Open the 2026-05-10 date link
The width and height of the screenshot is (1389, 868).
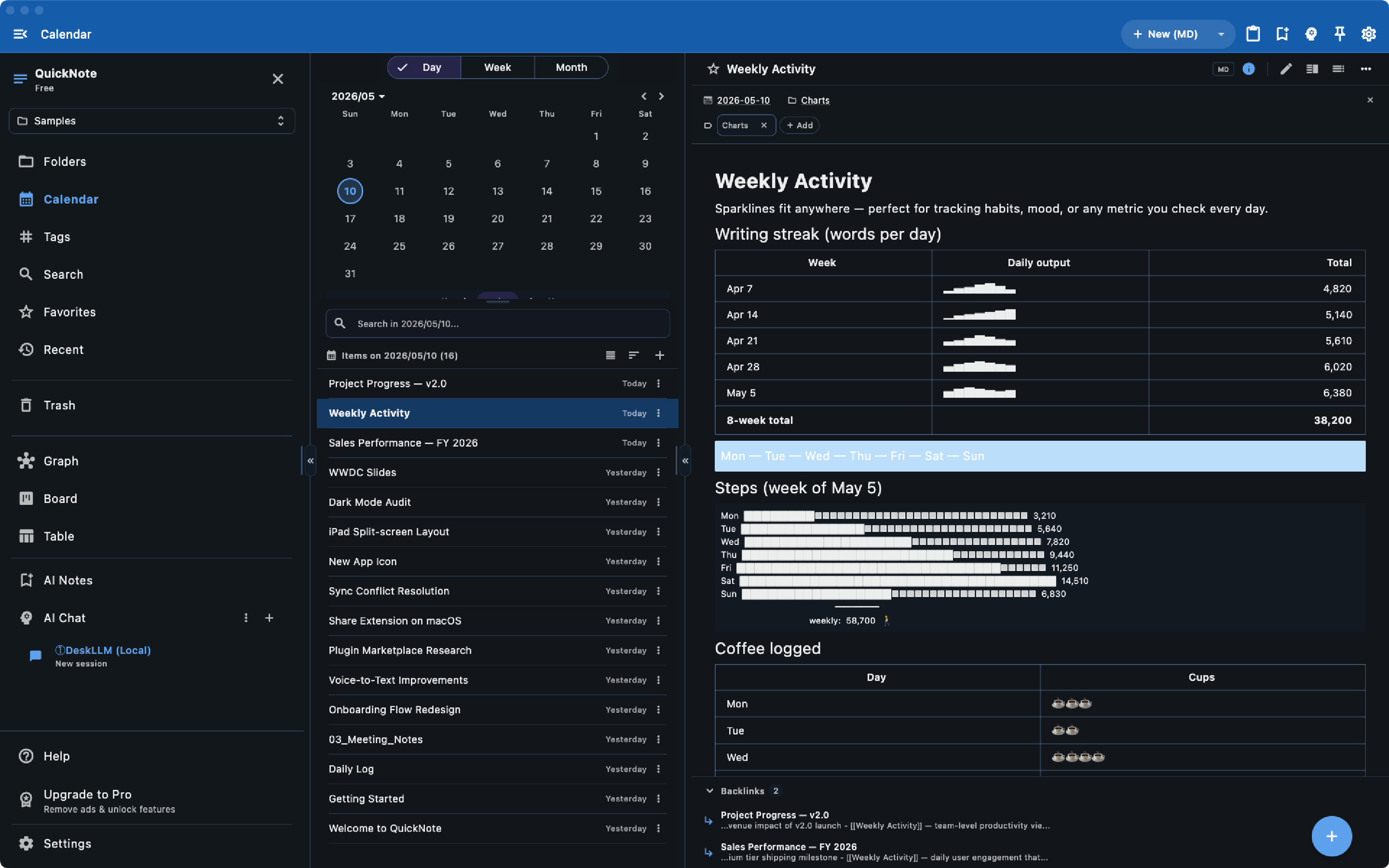click(x=743, y=100)
